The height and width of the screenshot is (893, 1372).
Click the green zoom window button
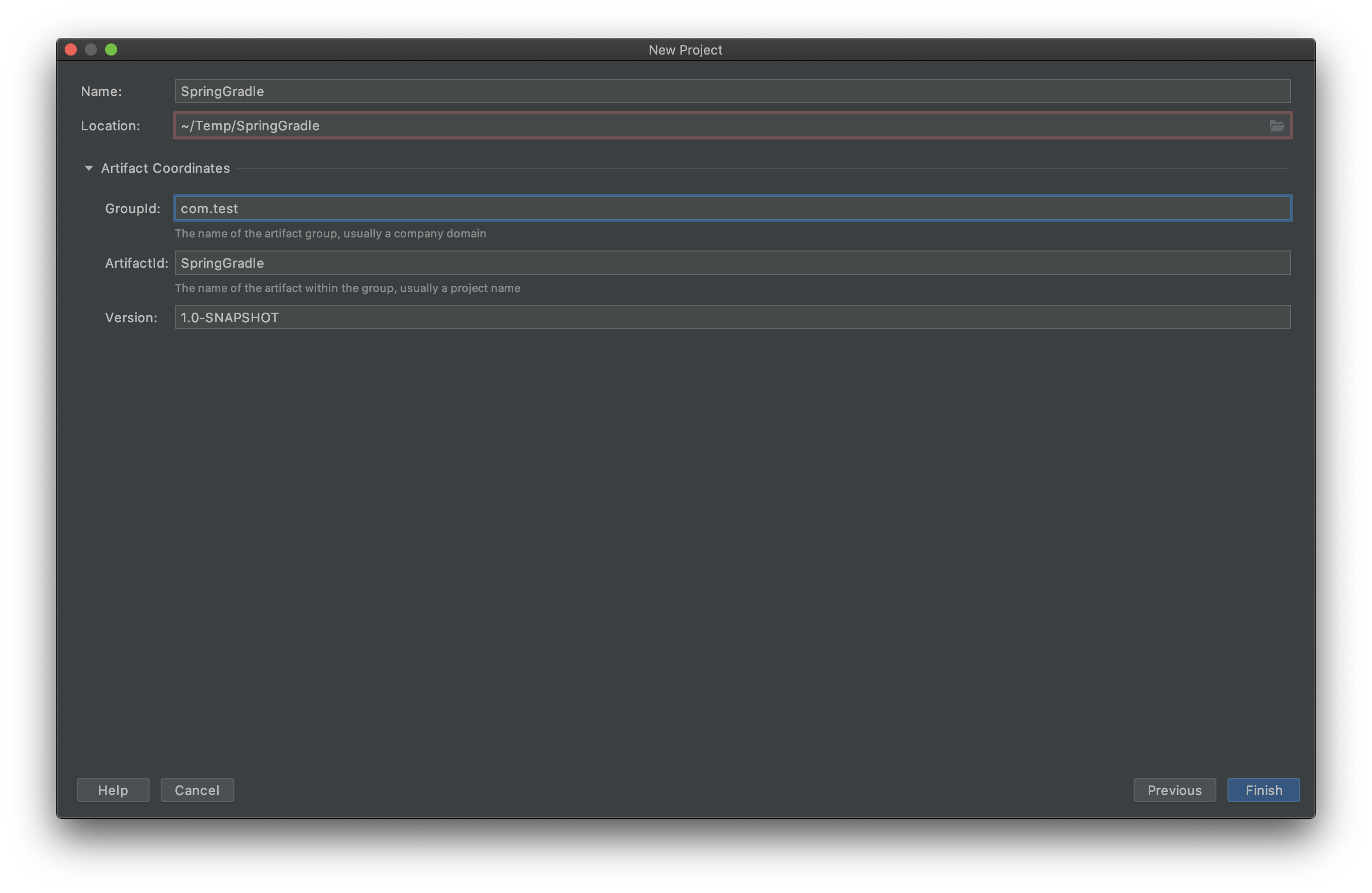(111, 49)
